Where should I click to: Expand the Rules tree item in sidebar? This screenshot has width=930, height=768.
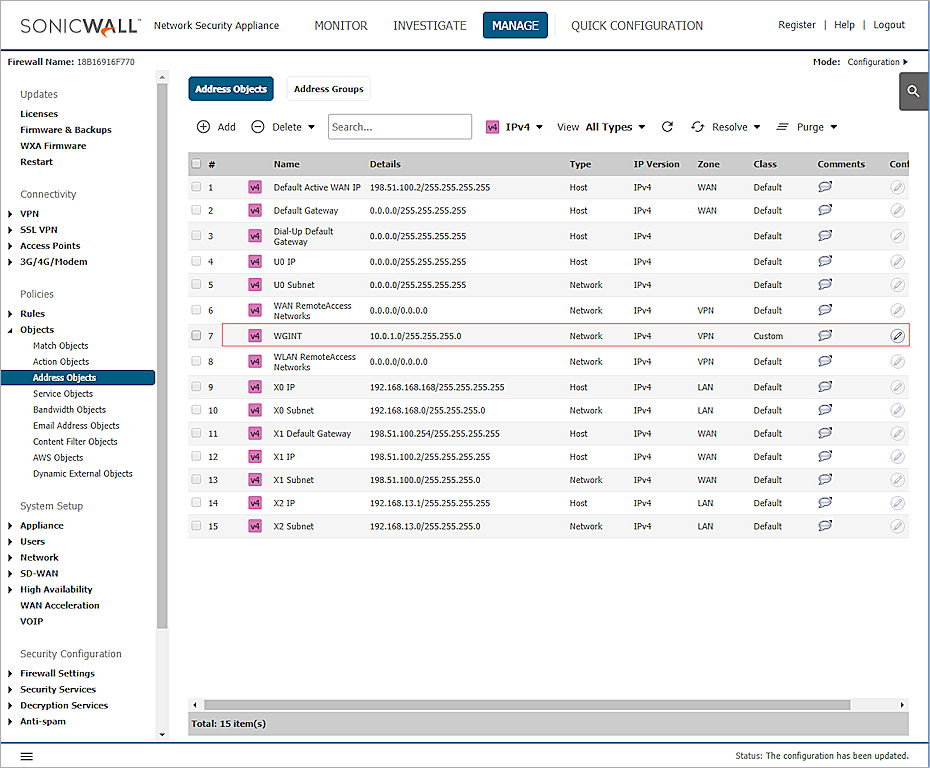pyautogui.click(x=11, y=314)
